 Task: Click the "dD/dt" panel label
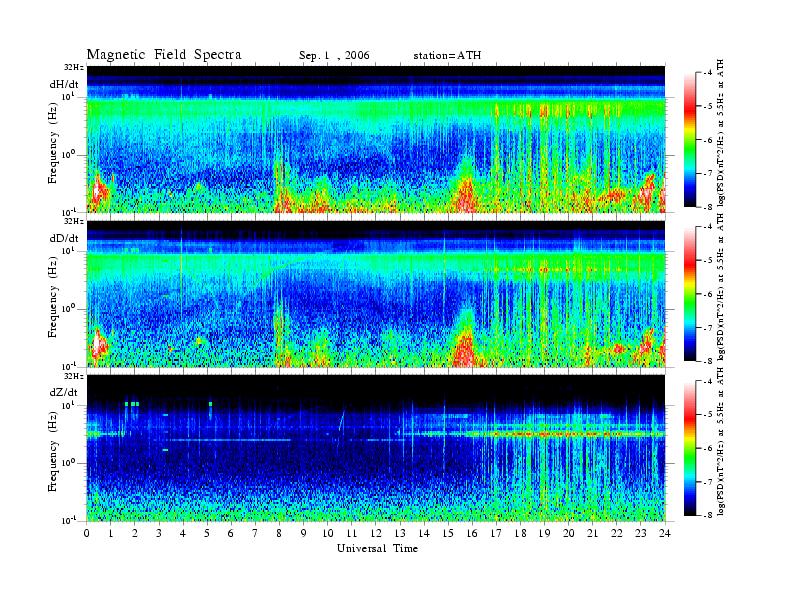64,238
